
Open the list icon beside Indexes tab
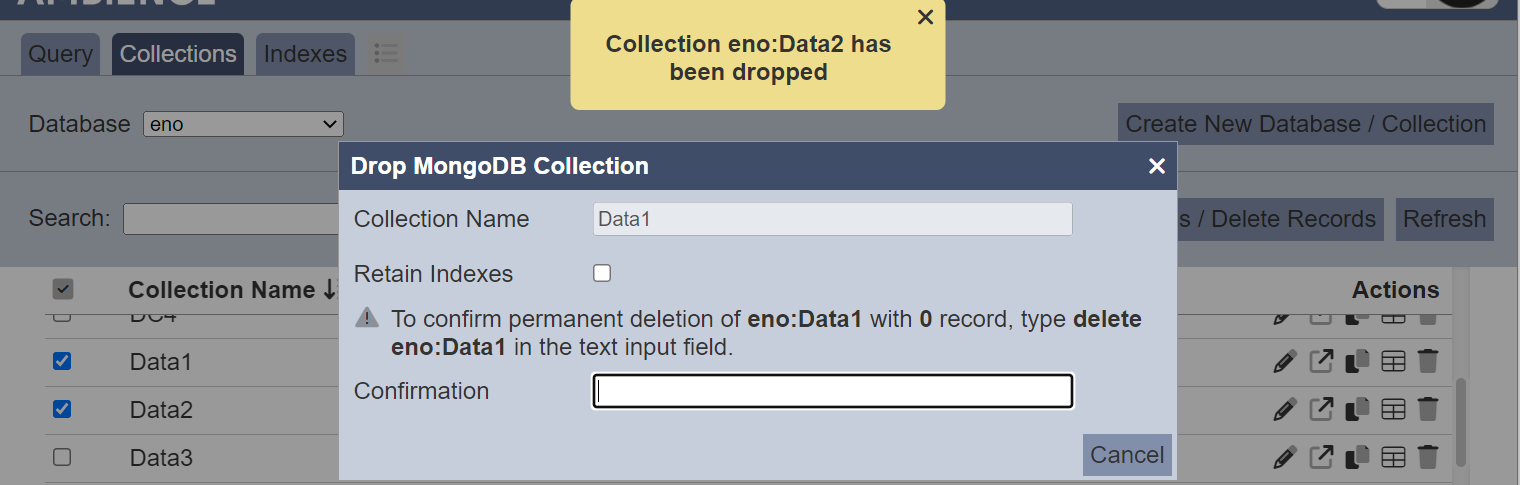386,53
